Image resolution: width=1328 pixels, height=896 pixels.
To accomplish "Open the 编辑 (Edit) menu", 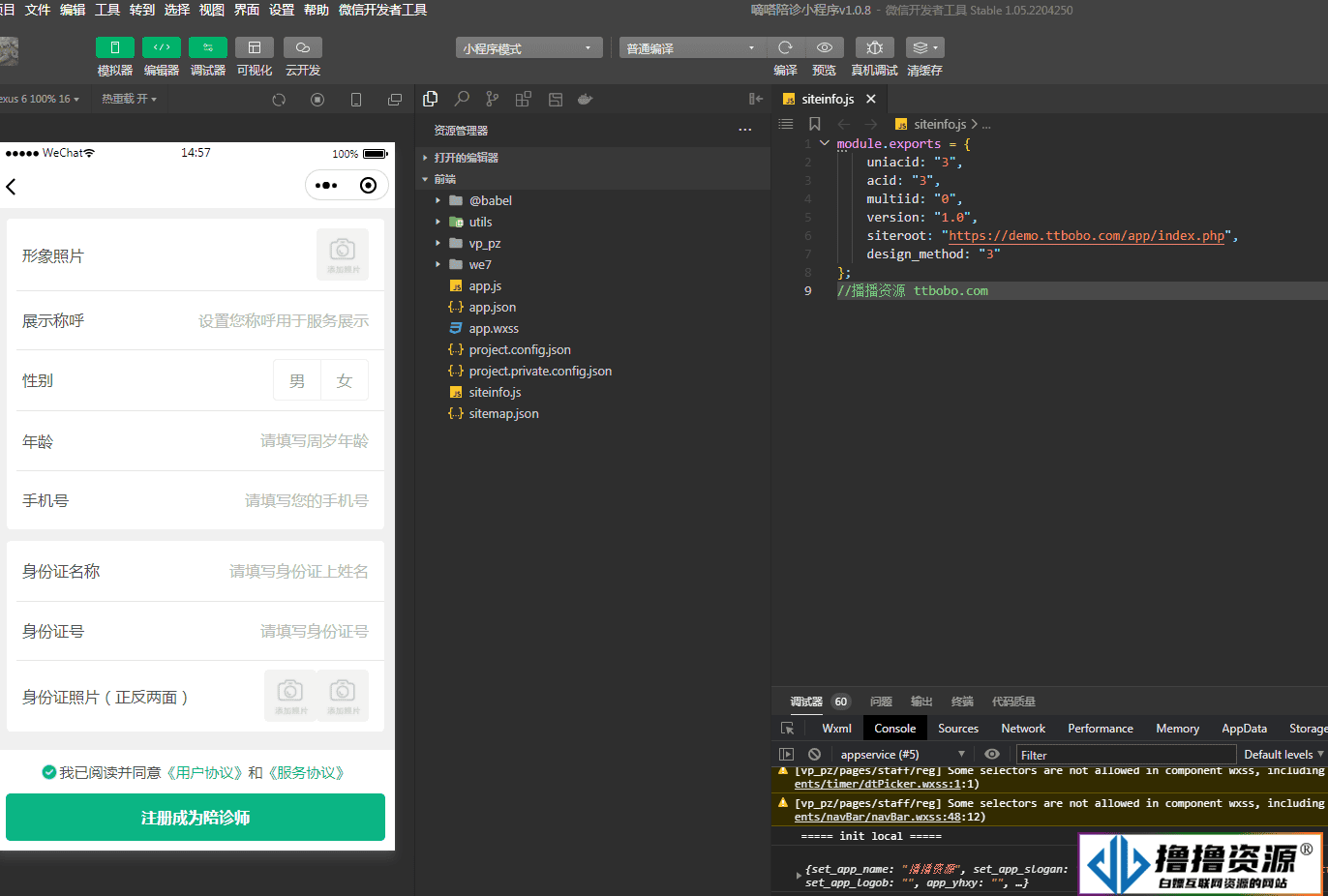I will tap(73, 10).
